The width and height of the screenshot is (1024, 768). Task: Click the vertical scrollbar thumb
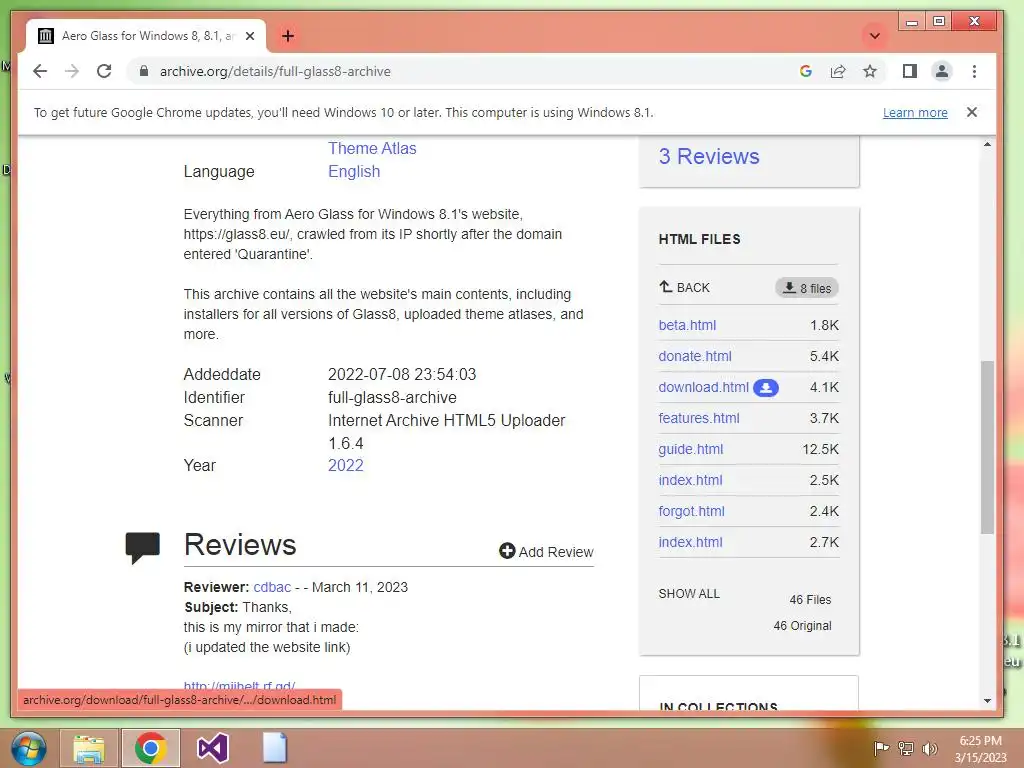click(x=987, y=447)
